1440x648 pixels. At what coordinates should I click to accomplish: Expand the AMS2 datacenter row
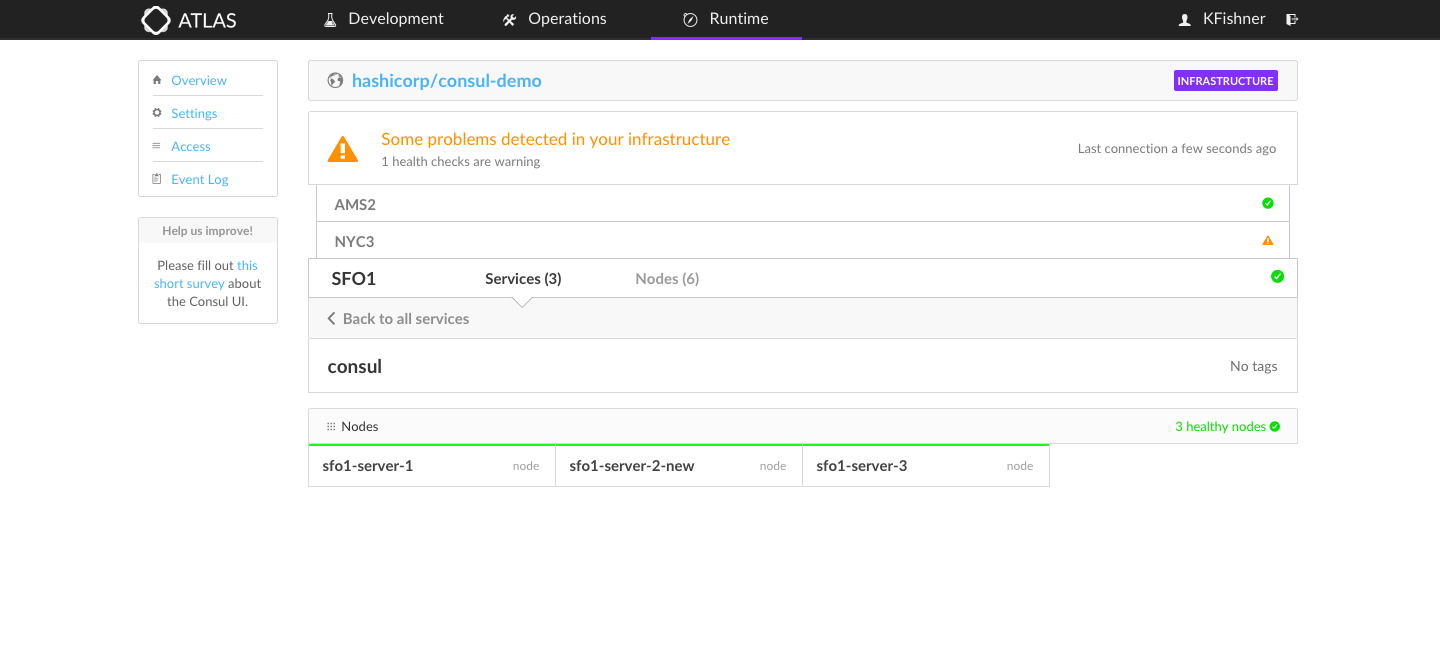click(355, 204)
